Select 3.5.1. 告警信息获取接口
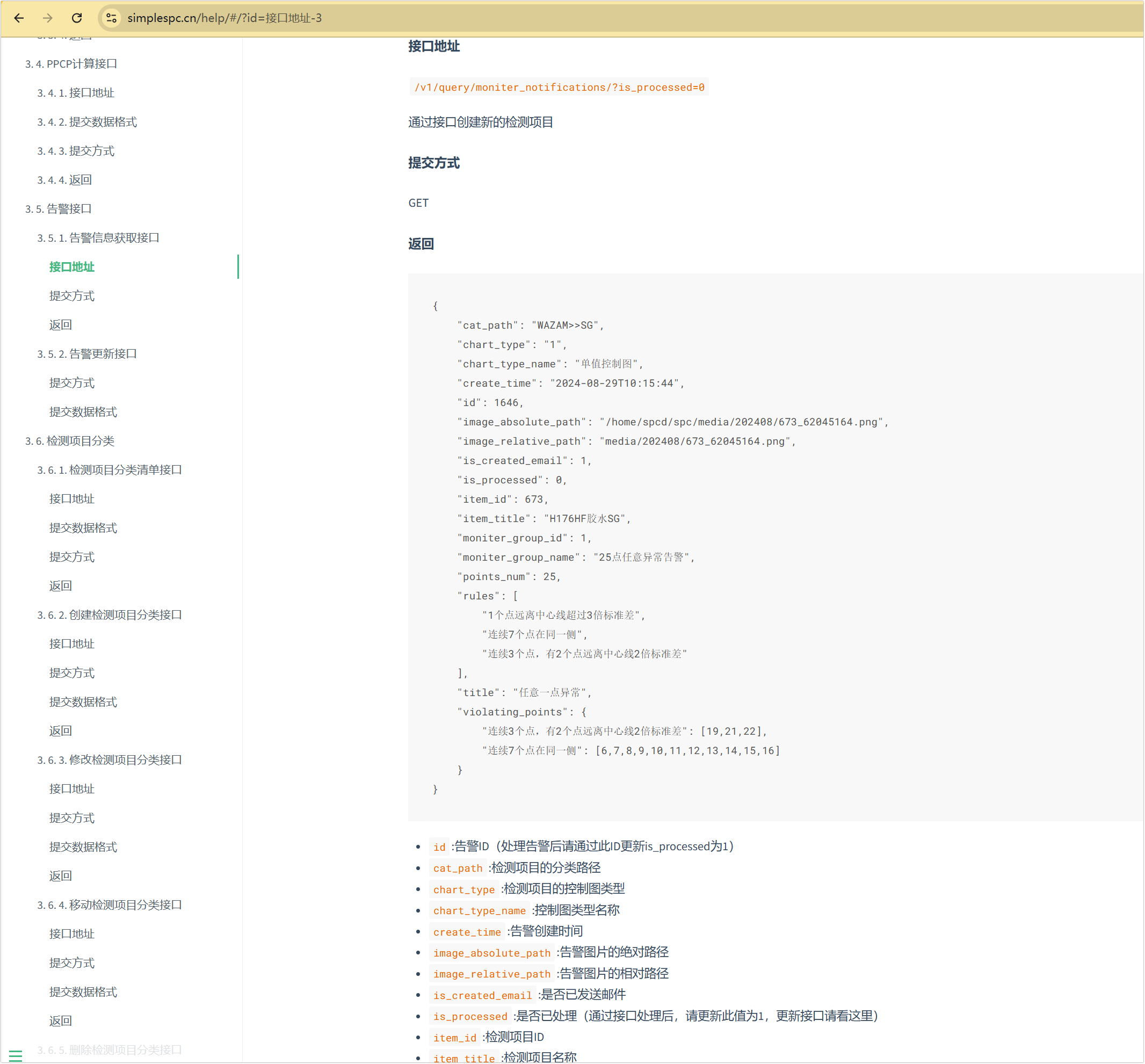 click(x=98, y=238)
